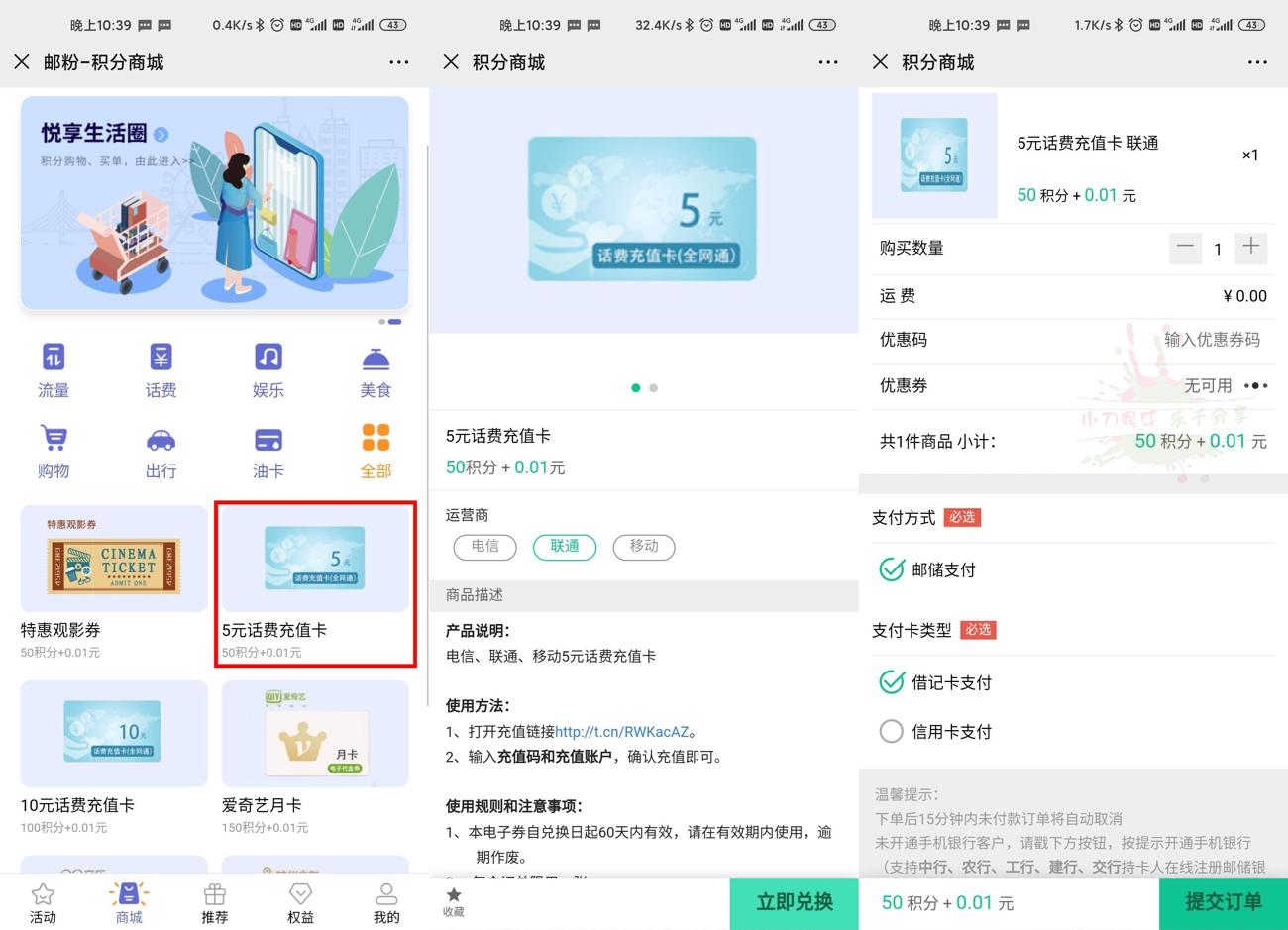1288x930 pixels.
Task: Show 全部 all categories
Action: (376, 451)
